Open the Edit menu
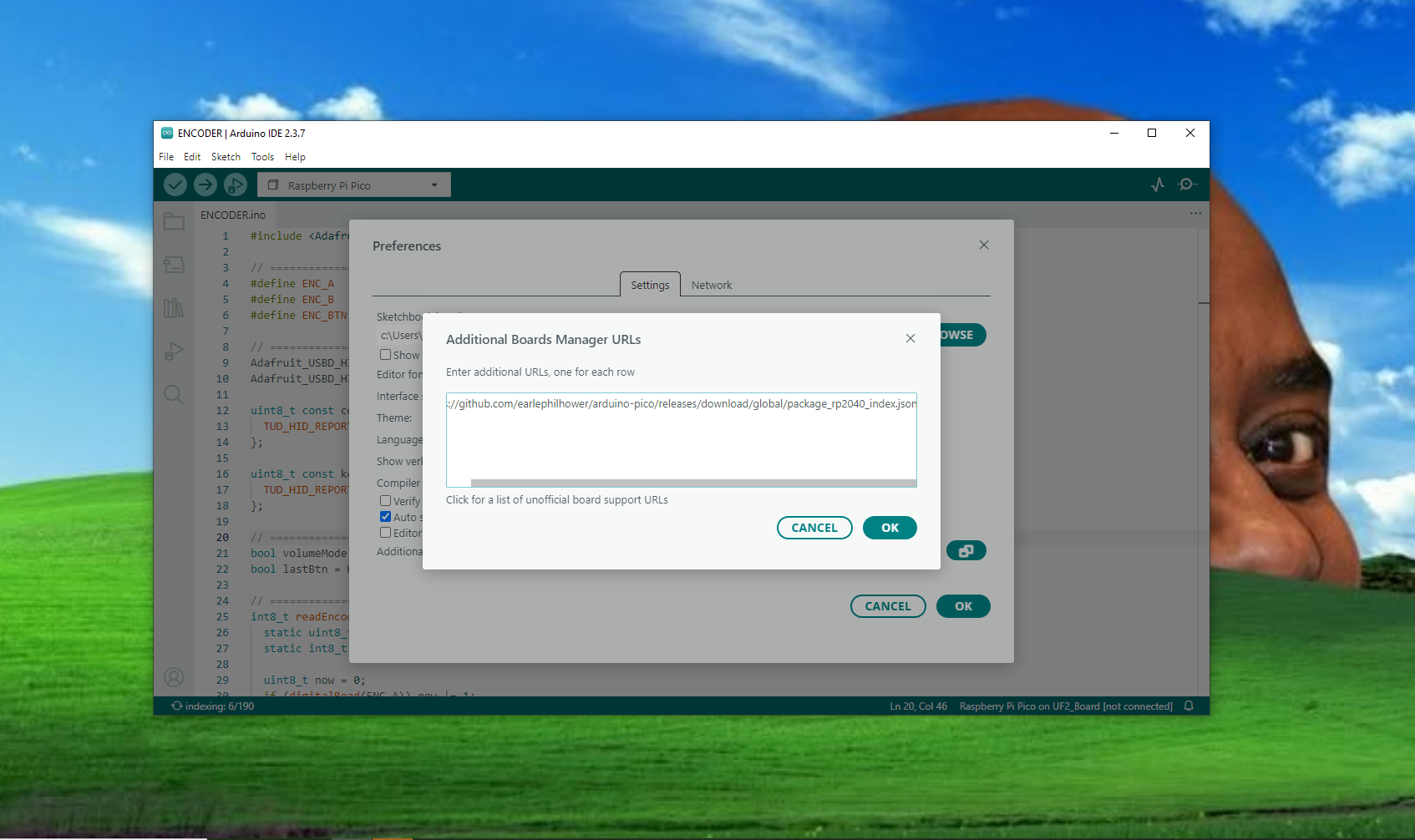The height and width of the screenshot is (840, 1415). (x=192, y=157)
